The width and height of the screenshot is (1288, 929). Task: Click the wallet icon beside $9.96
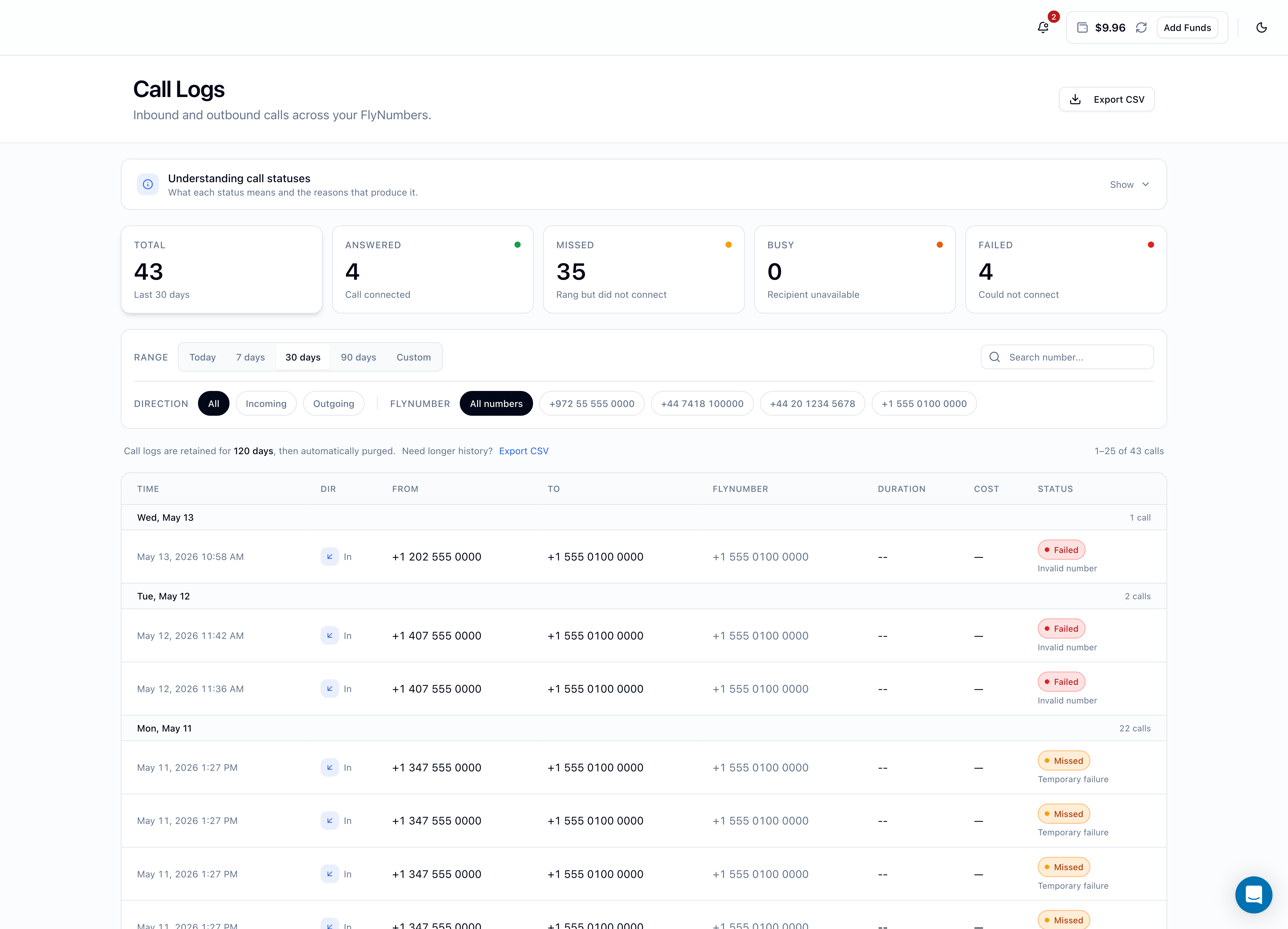tap(1082, 27)
